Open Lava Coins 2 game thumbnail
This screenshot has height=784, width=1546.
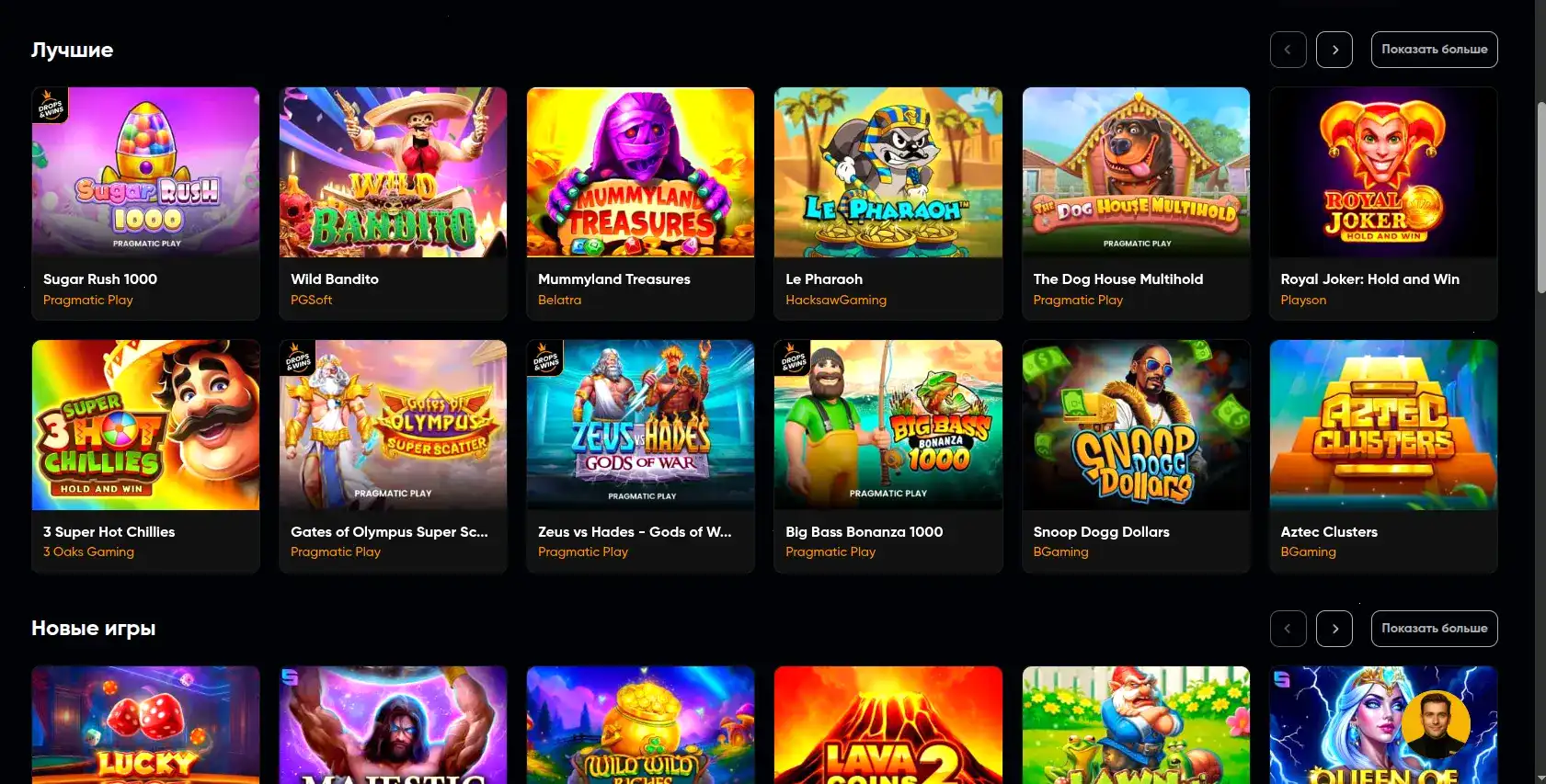point(888,725)
